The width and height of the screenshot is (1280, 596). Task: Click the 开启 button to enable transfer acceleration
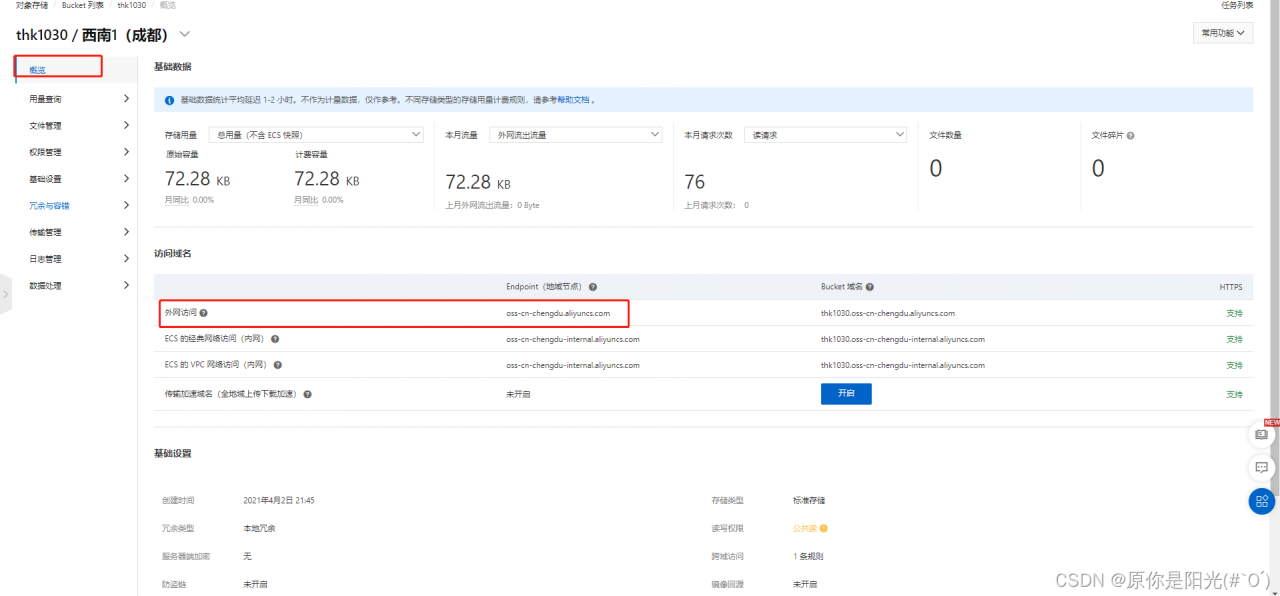point(846,393)
